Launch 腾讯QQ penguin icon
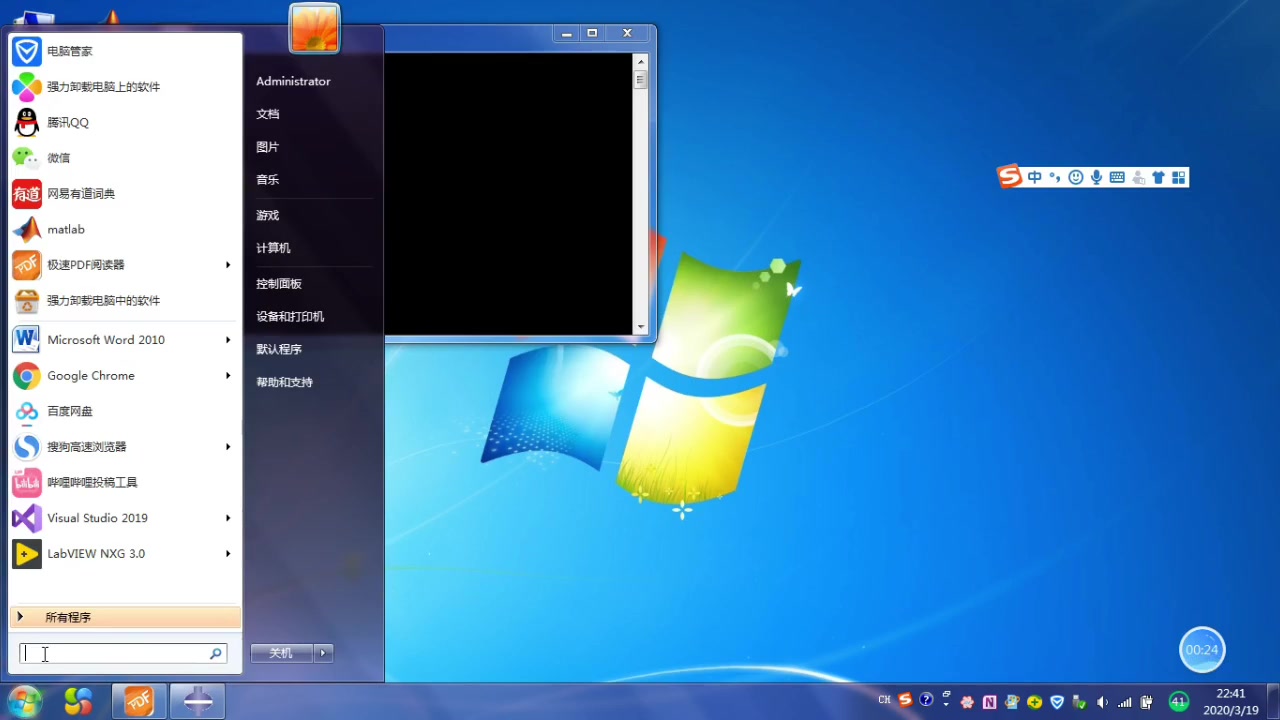 click(x=27, y=122)
